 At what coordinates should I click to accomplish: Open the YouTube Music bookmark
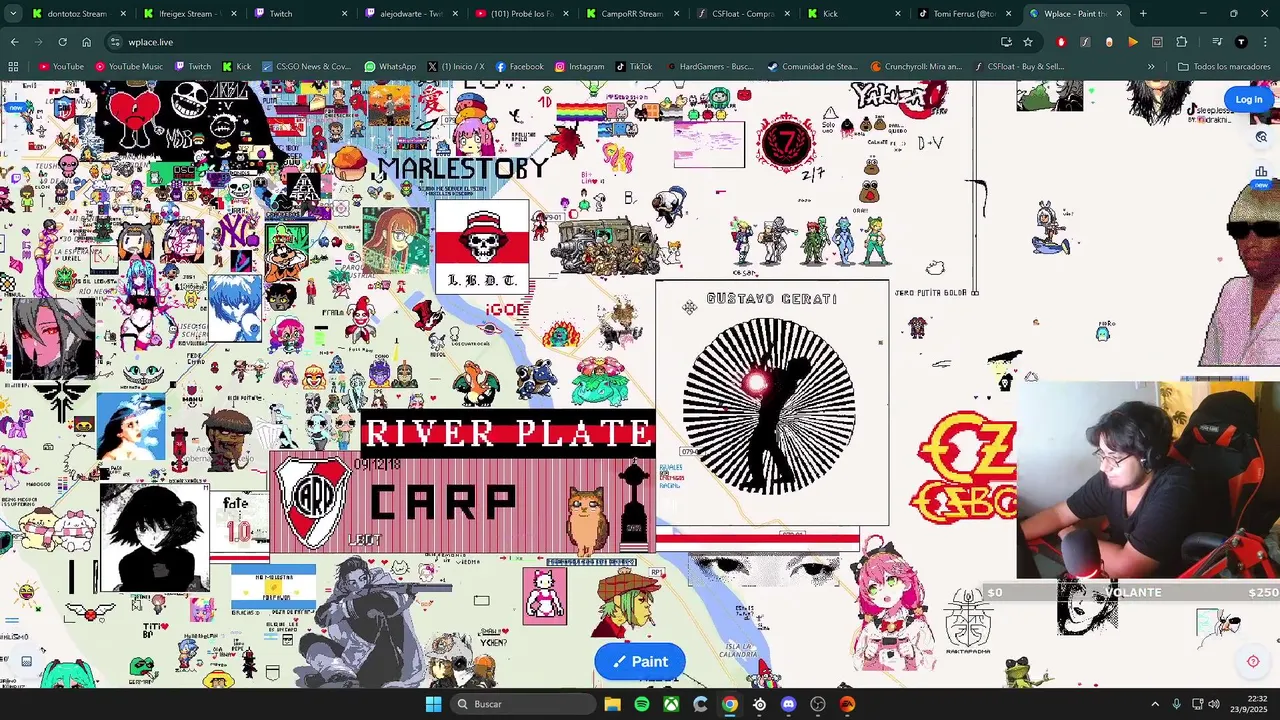pos(129,67)
